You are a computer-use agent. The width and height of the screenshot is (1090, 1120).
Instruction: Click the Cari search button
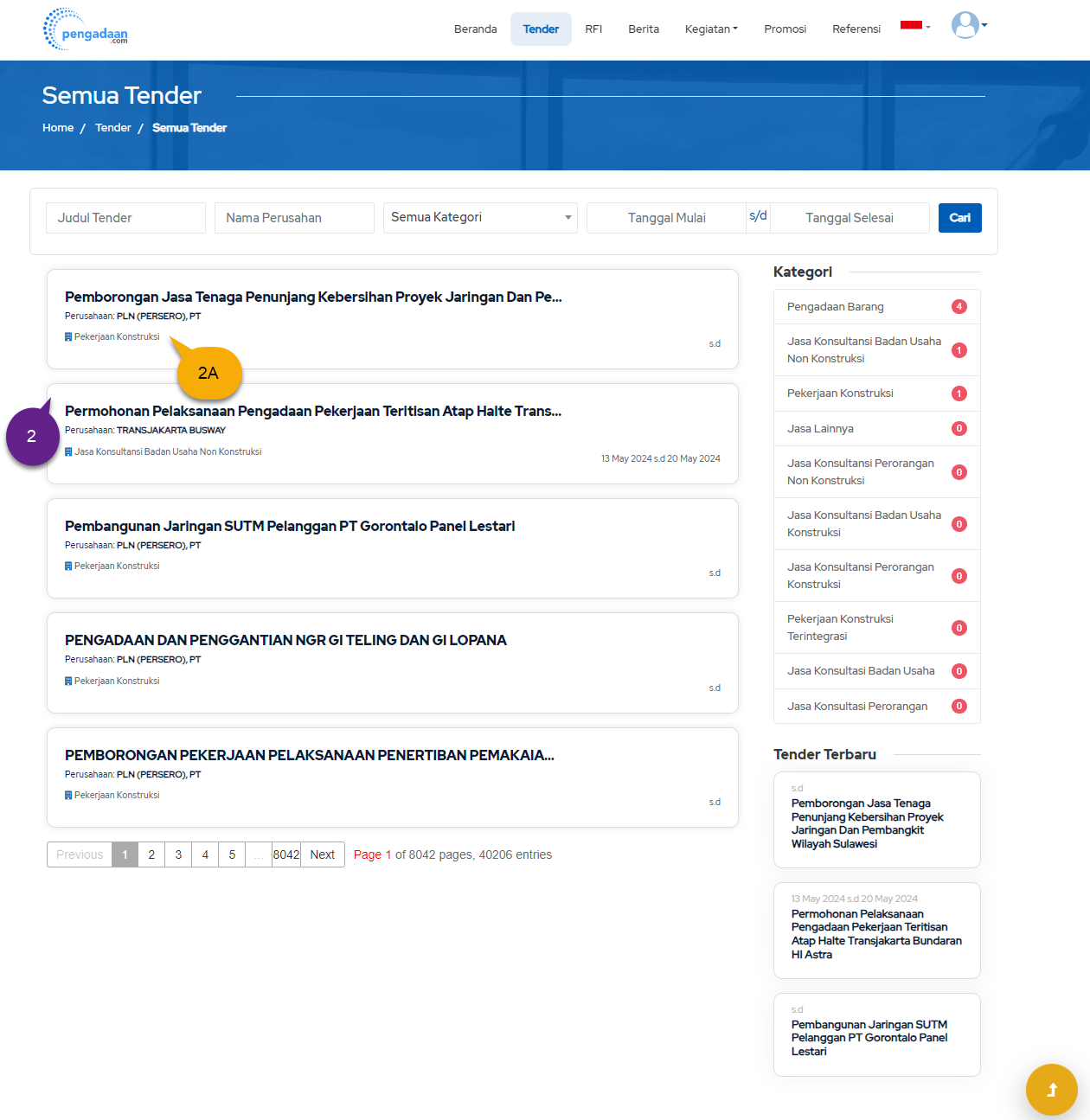click(x=960, y=218)
